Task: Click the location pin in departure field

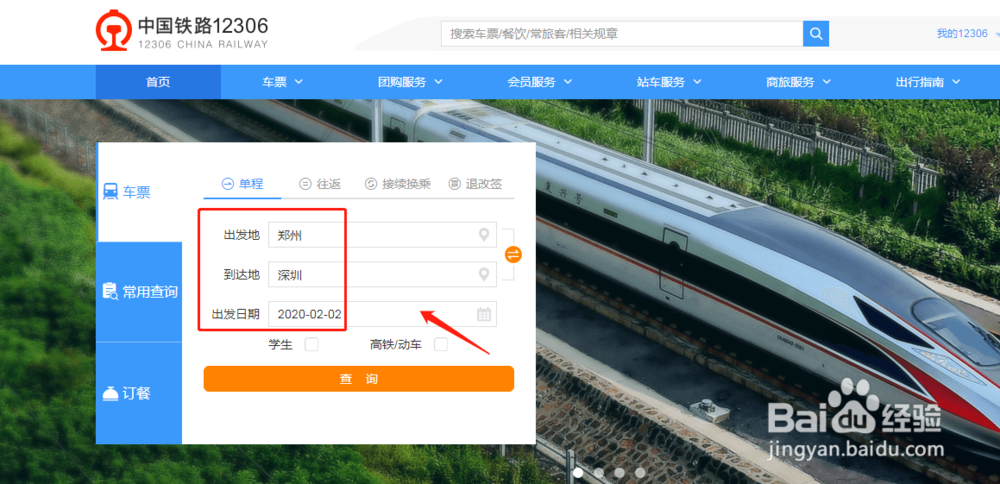Action: 484,235
